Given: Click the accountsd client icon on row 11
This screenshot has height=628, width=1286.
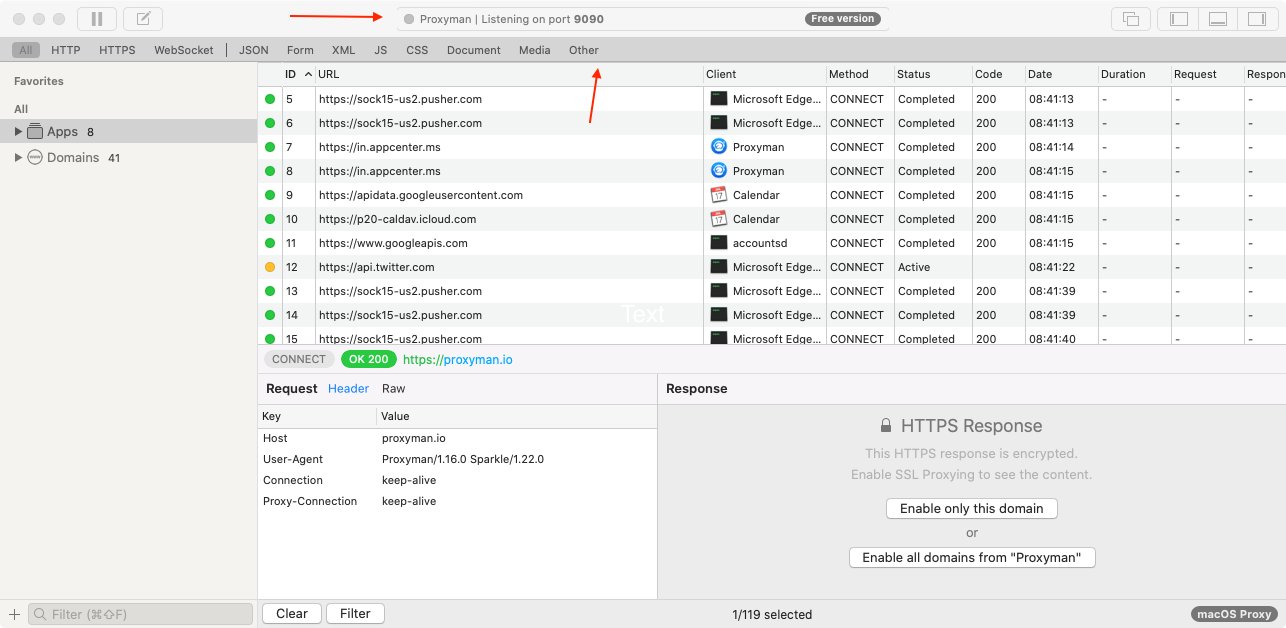Looking at the screenshot, I should (718, 243).
